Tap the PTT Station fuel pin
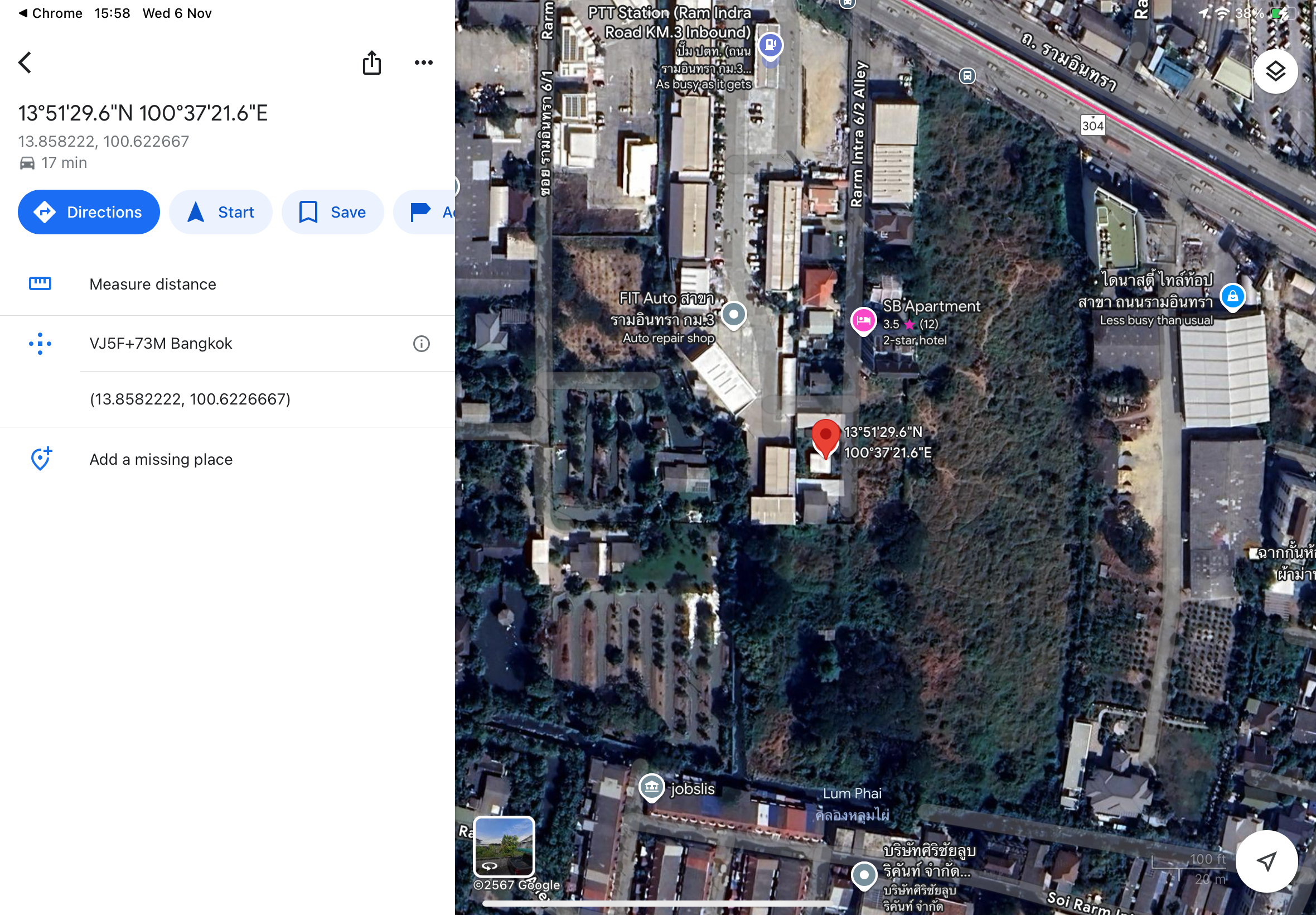Screen dimensions: 1316x915 coord(771,46)
